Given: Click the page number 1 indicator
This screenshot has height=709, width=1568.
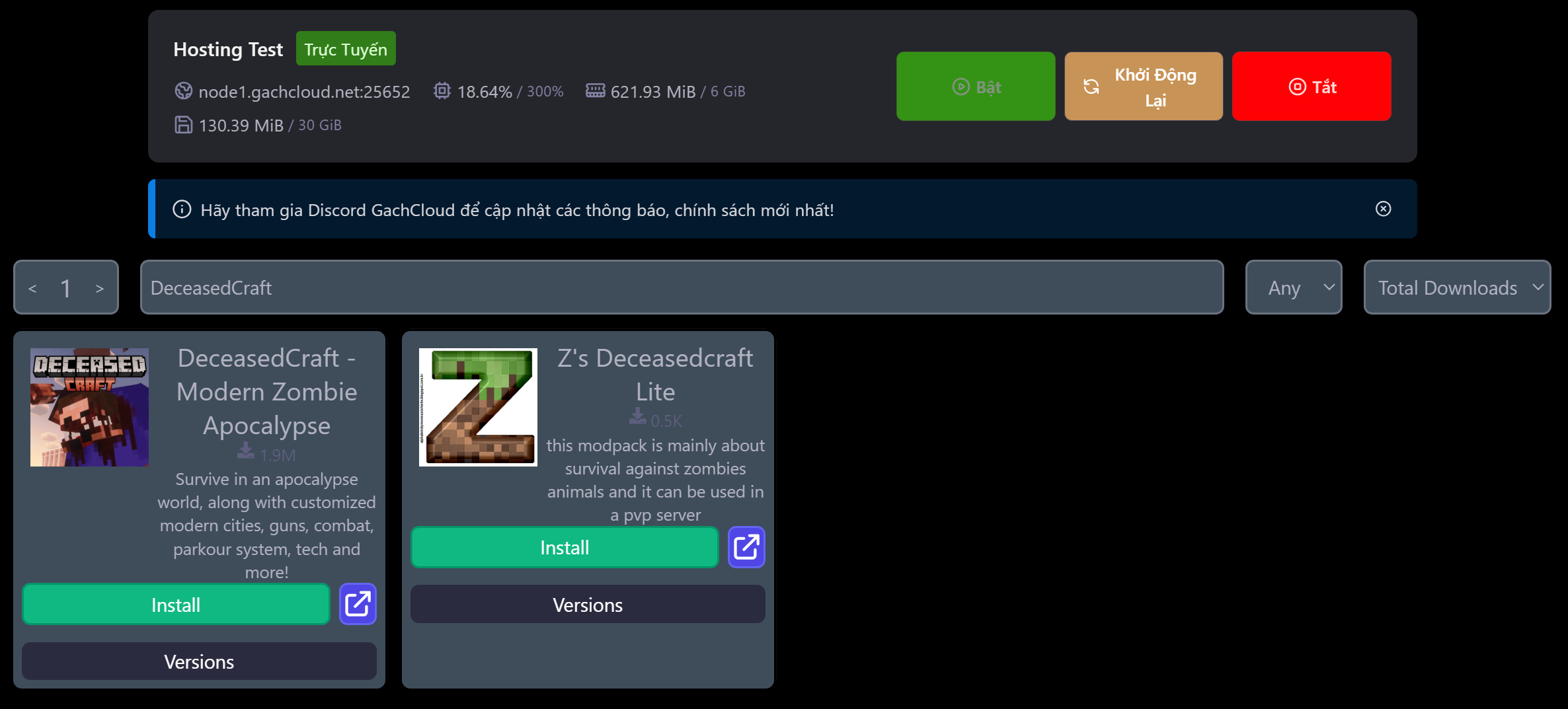Looking at the screenshot, I should (65, 288).
